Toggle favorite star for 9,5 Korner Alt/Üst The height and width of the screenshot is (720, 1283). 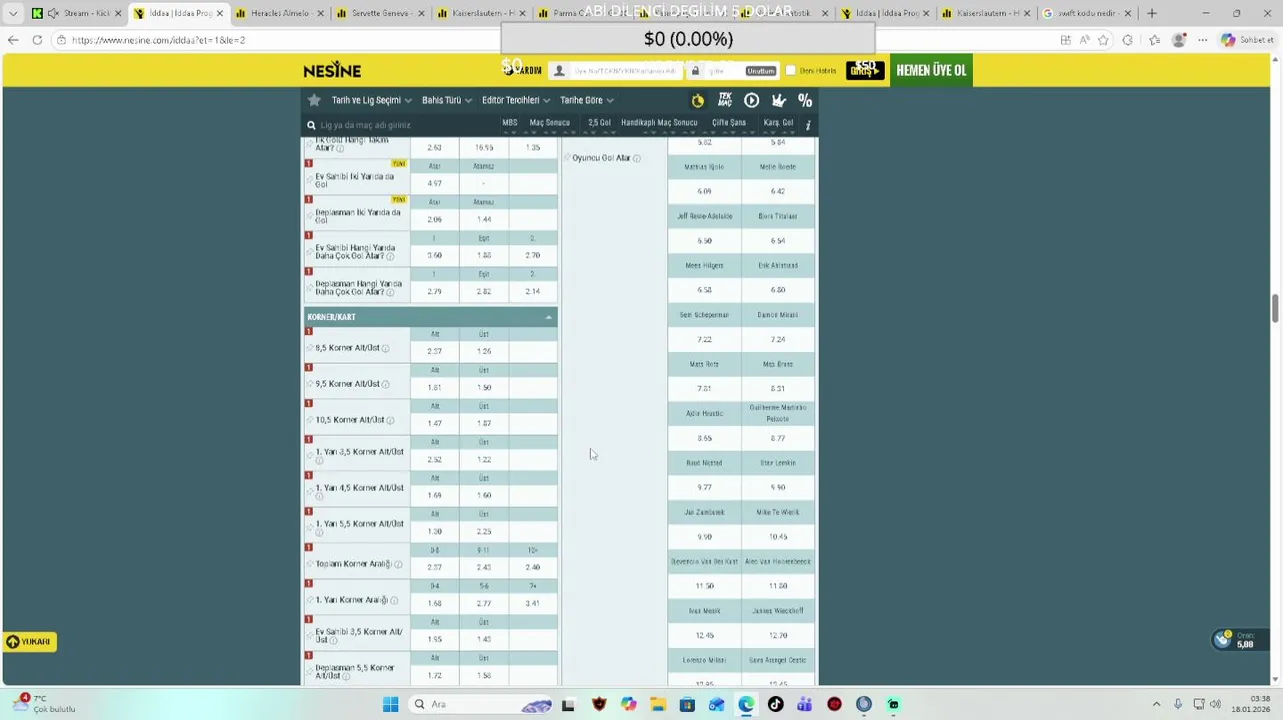coord(310,384)
